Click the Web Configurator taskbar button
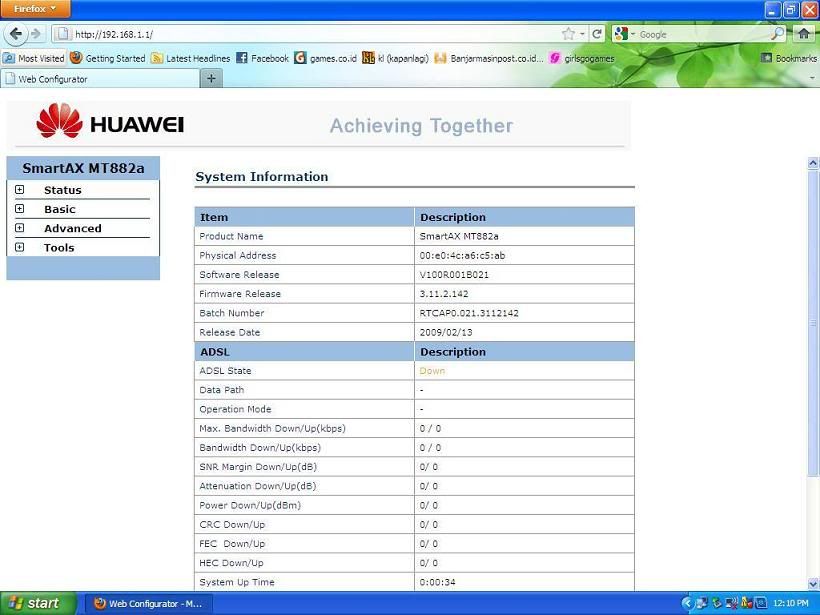The height and width of the screenshot is (615, 820). [149, 603]
